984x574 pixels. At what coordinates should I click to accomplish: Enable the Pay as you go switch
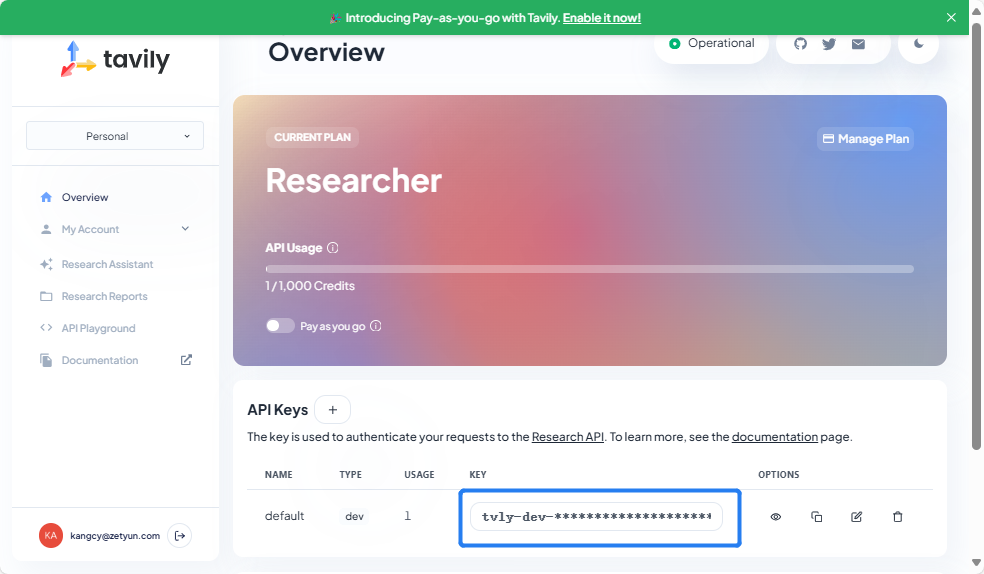280,326
